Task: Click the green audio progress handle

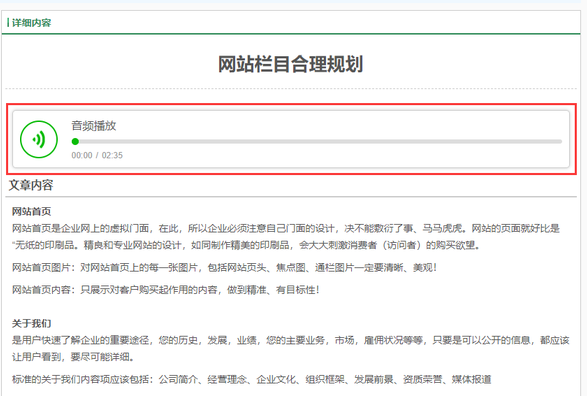Action: coord(75,142)
